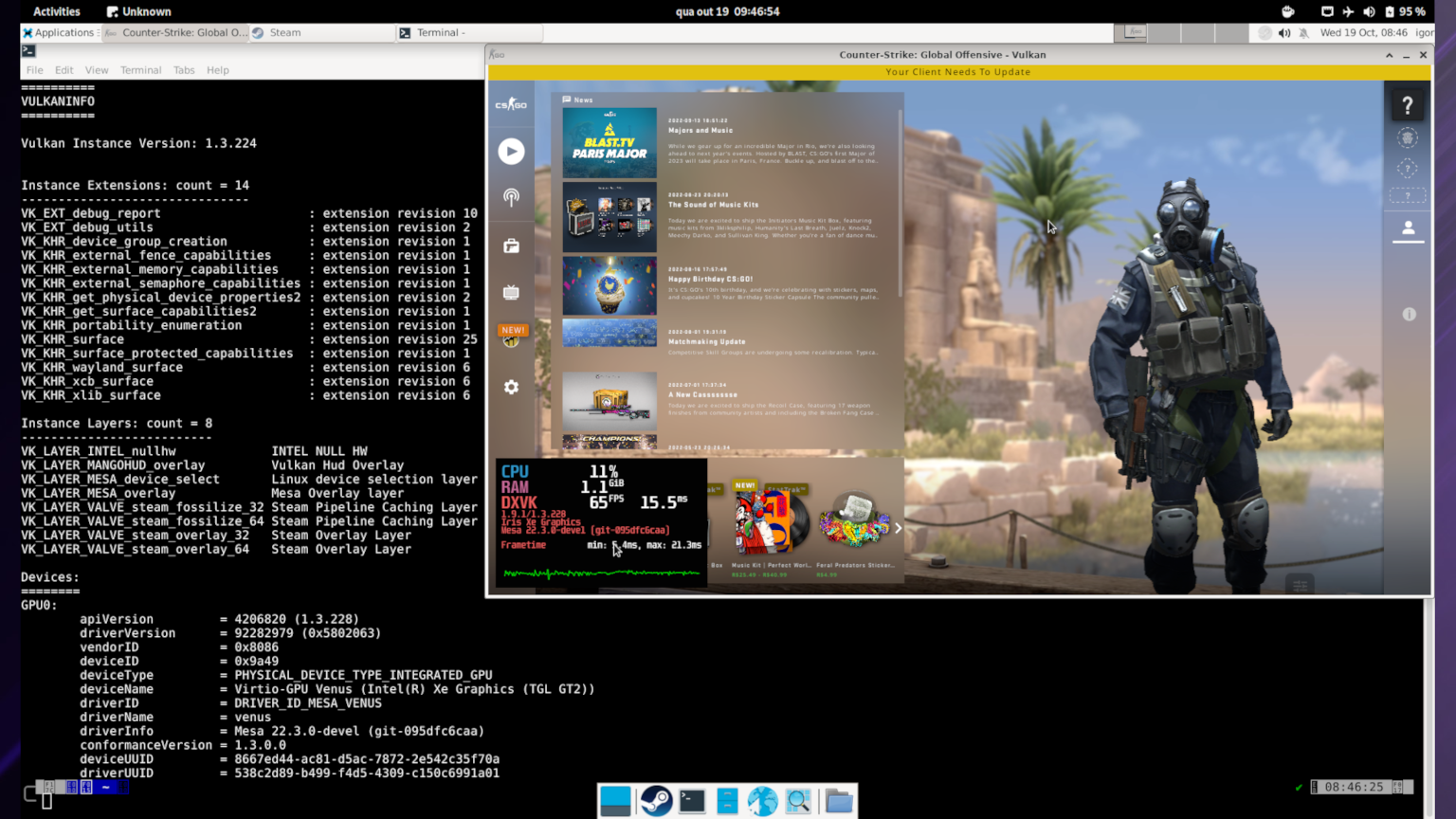Open the terminal emulator from the dock
This screenshot has width=1456, height=819.
pyautogui.click(x=692, y=801)
